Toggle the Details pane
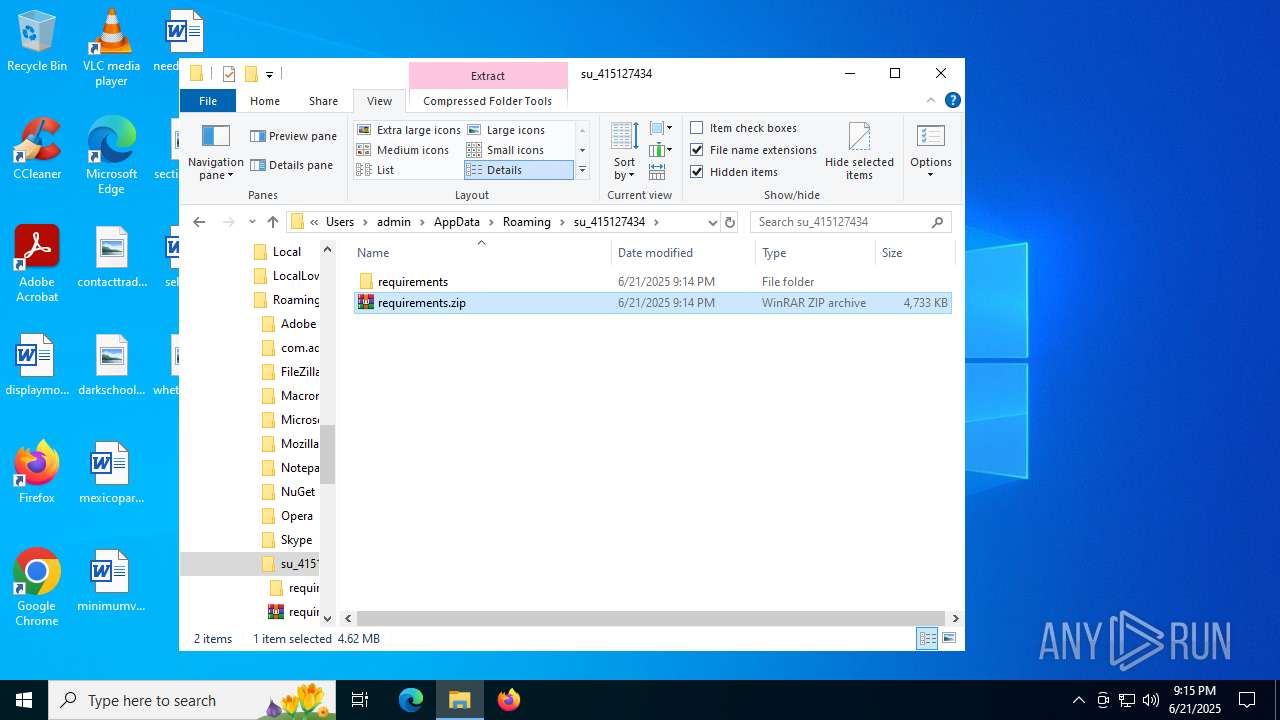1280x720 pixels. pyautogui.click(x=291, y=165)
